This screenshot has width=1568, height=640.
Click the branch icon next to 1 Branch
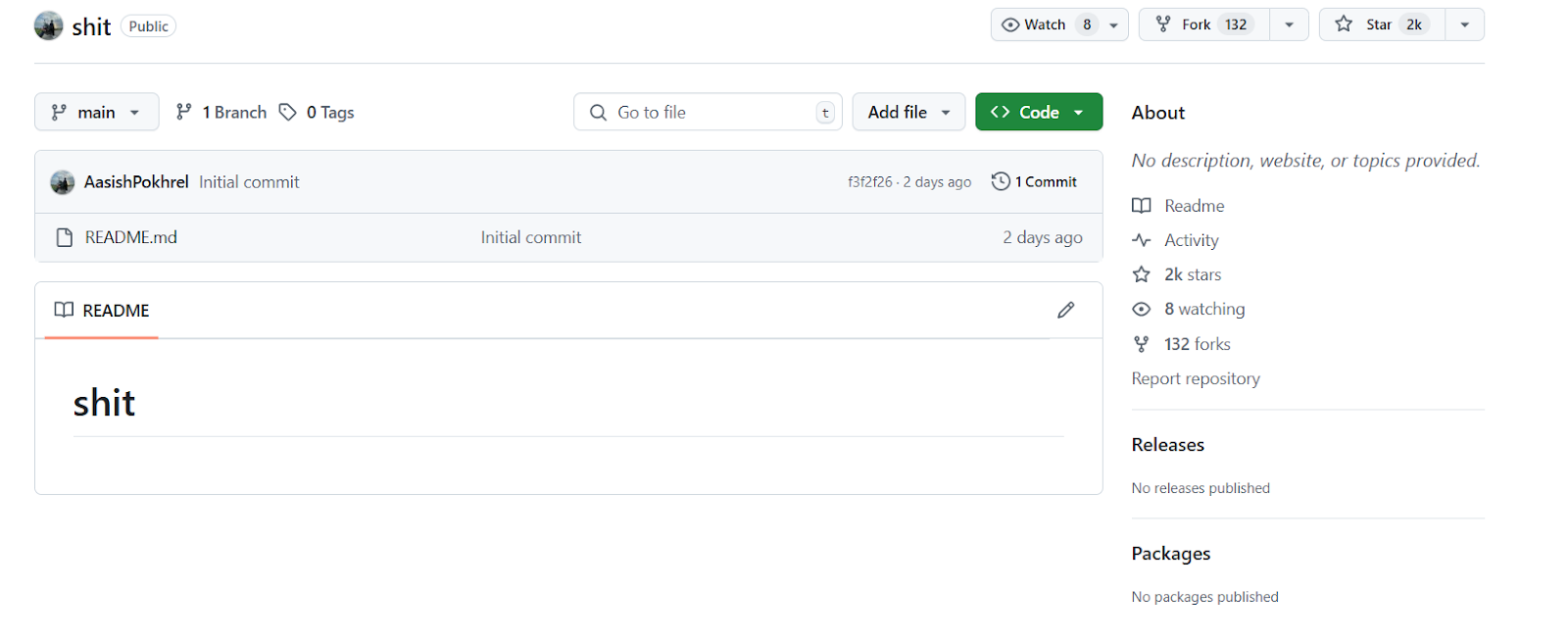(x=183, y=112)
